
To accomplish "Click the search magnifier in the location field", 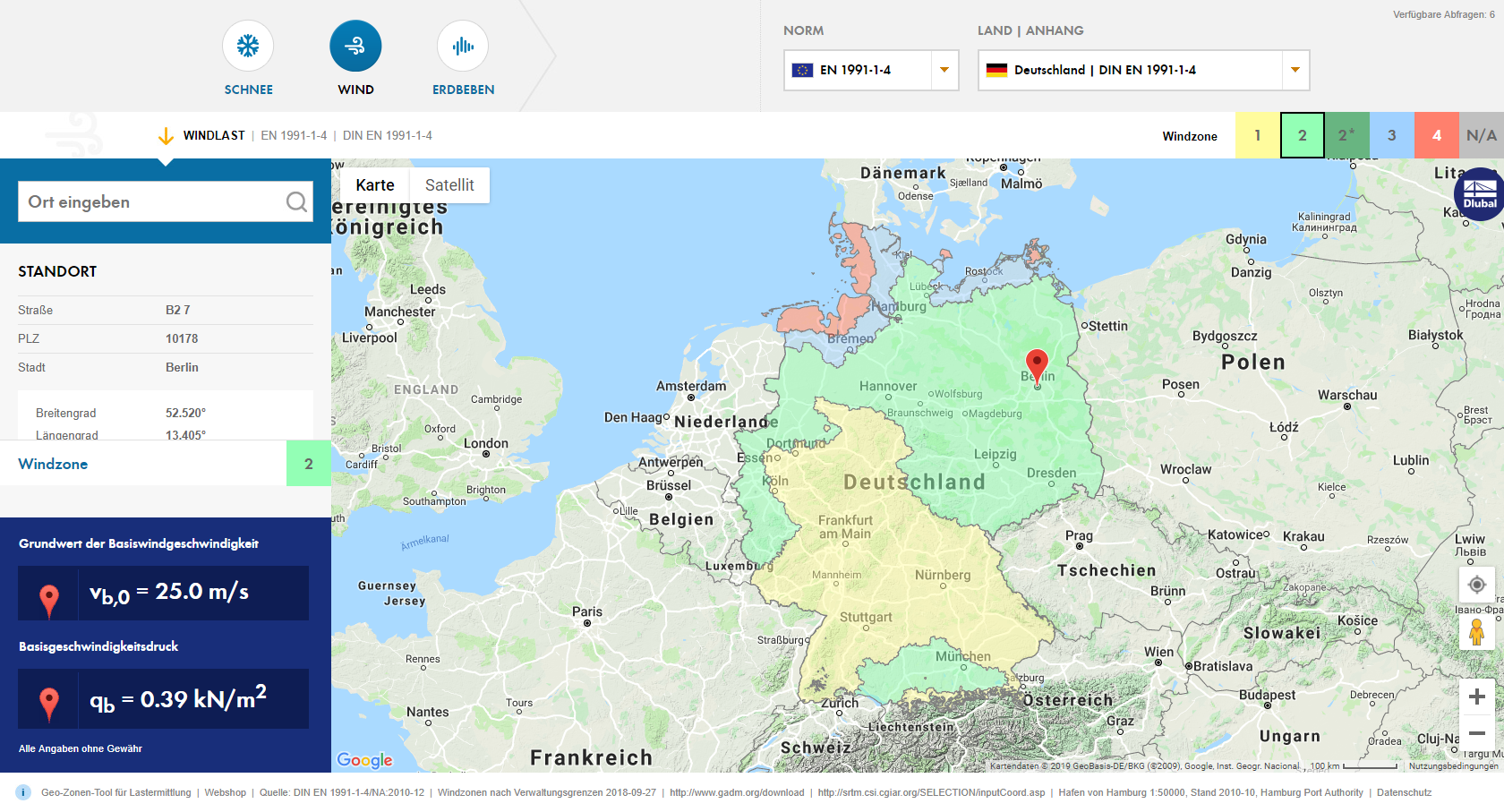I will [296, 201].
